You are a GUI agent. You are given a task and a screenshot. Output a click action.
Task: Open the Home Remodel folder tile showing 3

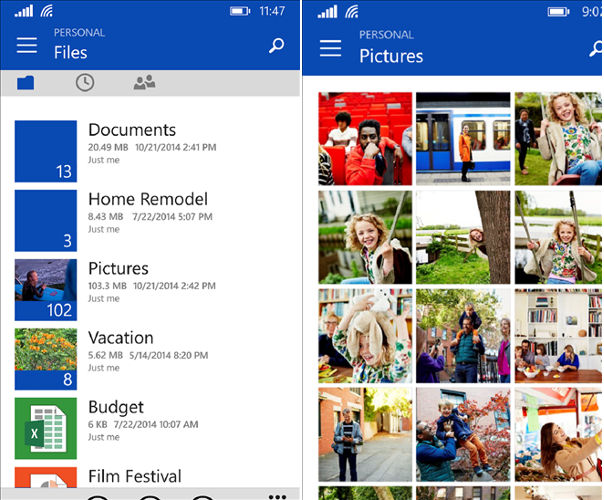46,220
